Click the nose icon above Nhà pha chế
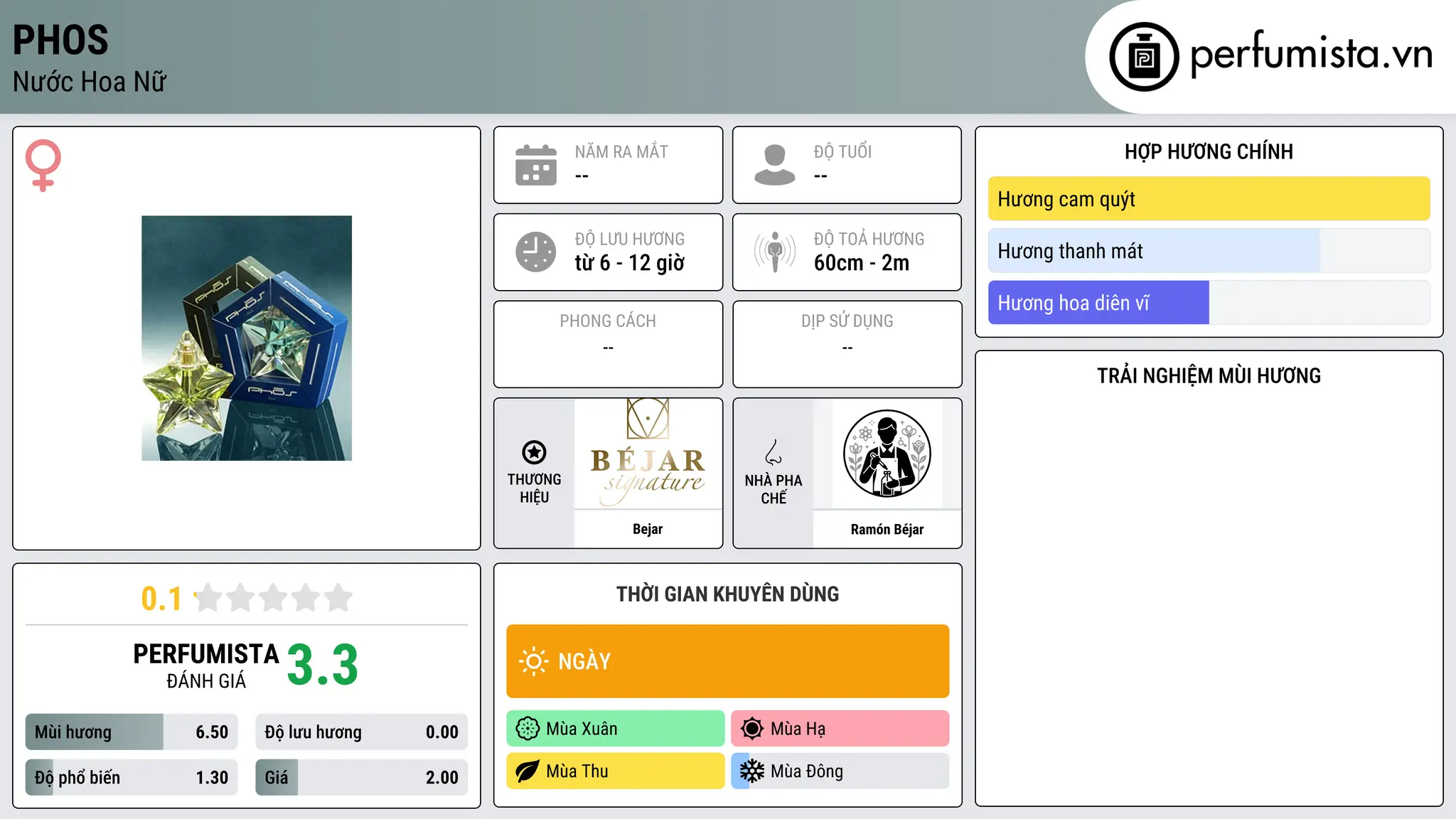The width and height of the screenshot is (1456, 819). click(x=773, y=452)
